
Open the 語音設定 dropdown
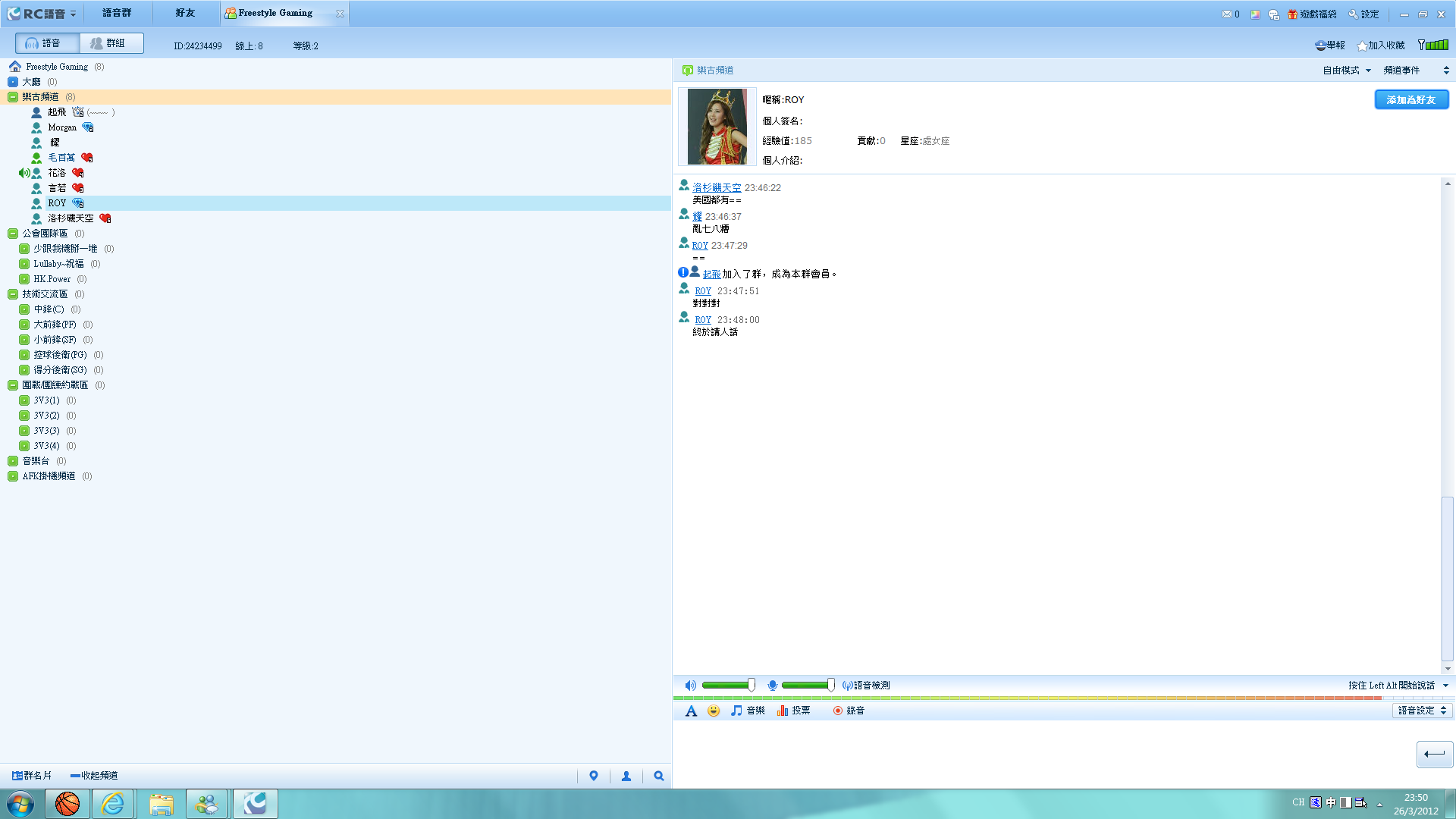click(x=1423, y=711)
